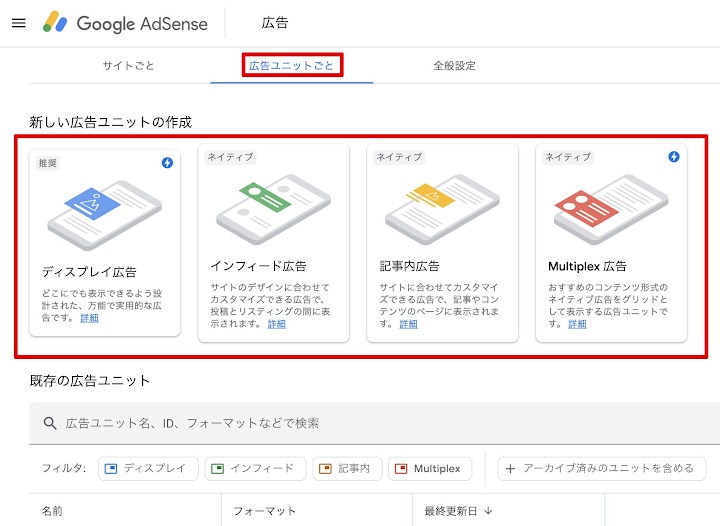Click the blue ディスプレイ filter icon
Screen dimensions: 720x526
pyautogui.click(x=111, y=469)
